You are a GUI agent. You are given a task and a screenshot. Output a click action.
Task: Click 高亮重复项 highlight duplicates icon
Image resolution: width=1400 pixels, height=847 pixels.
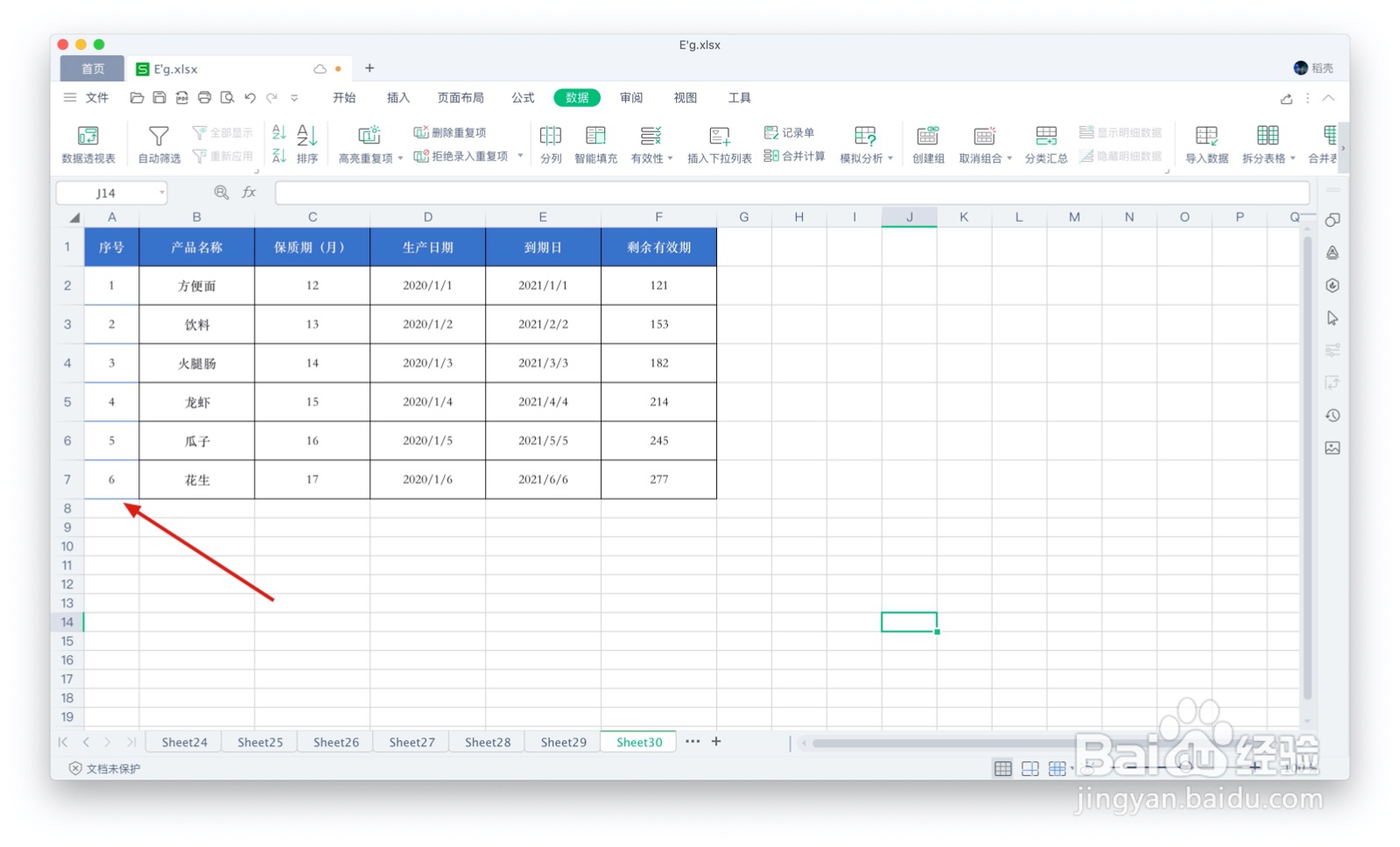click(369, 136)
